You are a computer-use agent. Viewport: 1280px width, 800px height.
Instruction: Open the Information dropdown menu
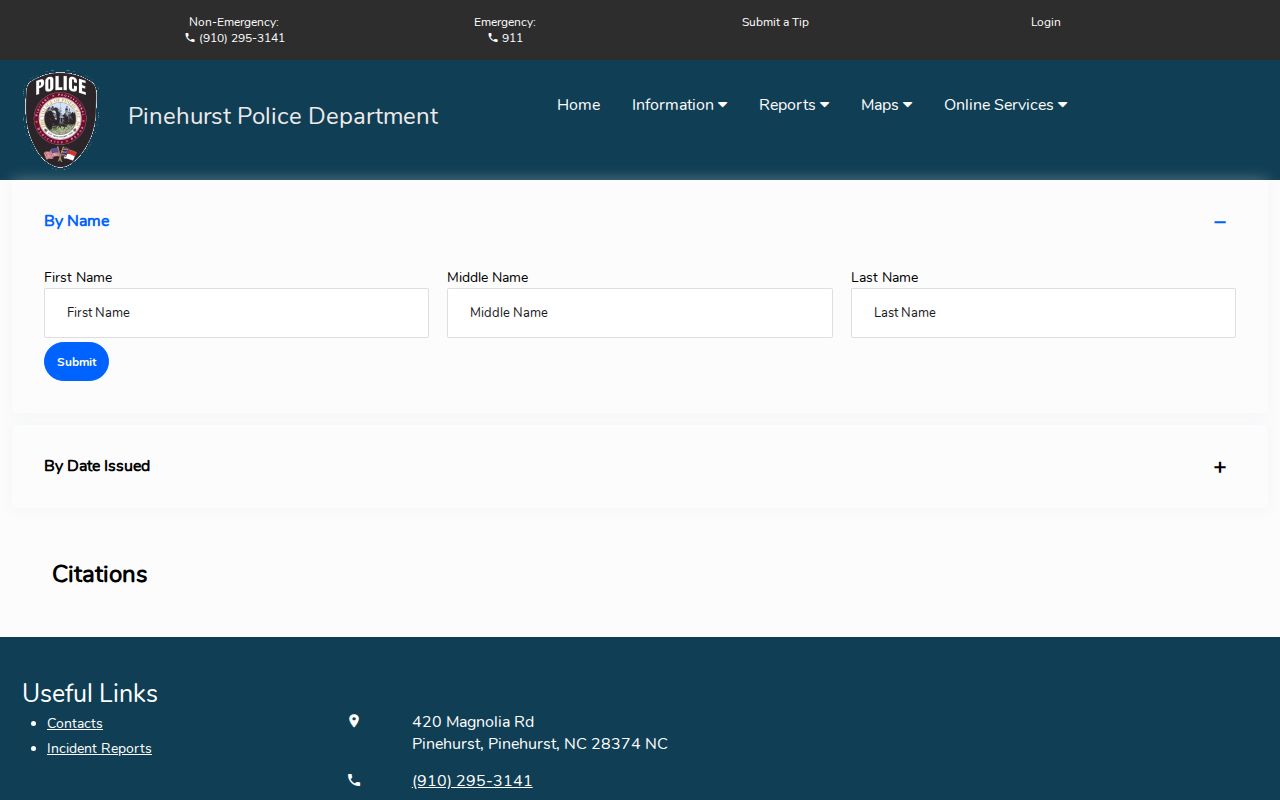pos(679,105)
